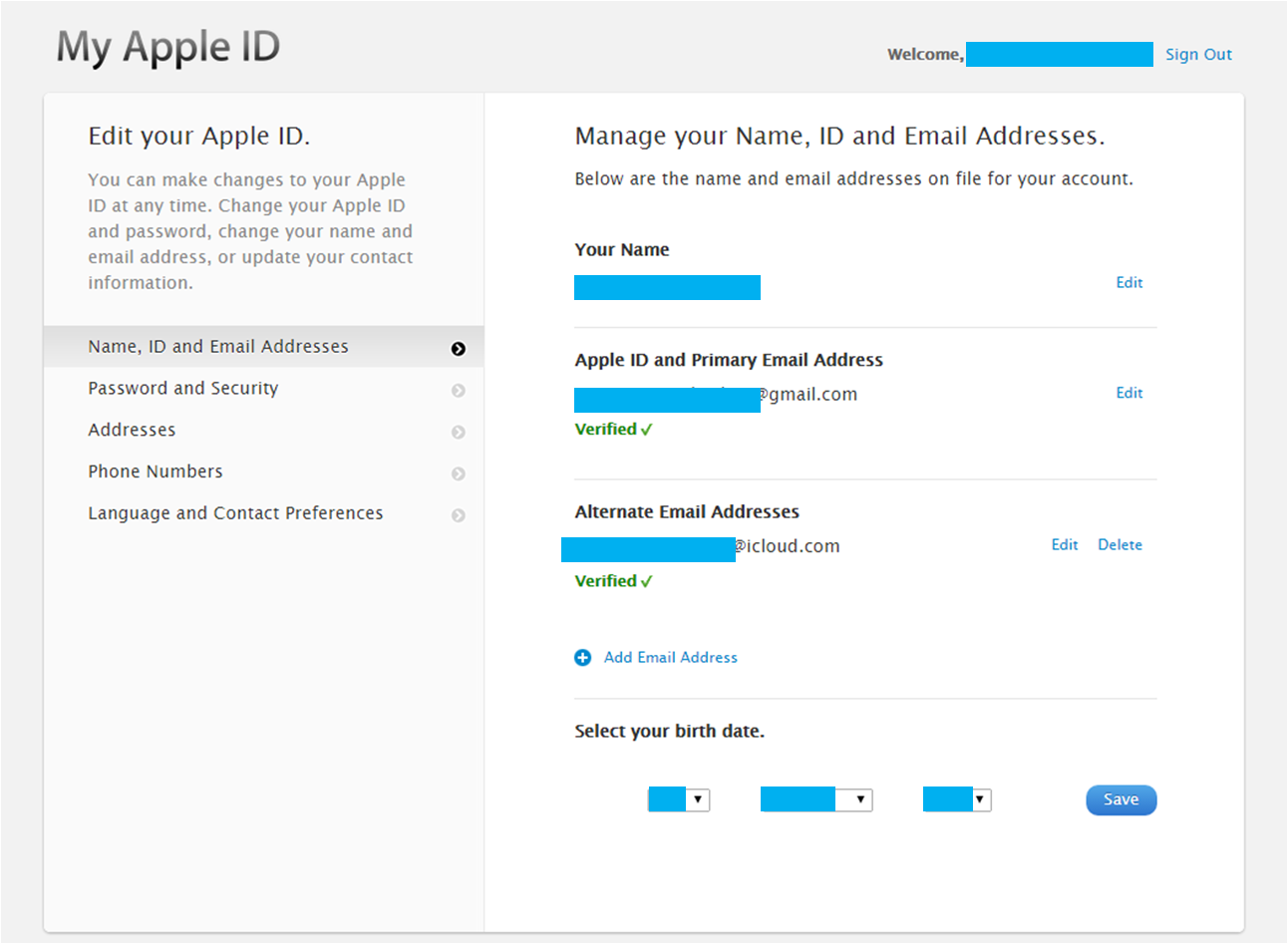Sign Out of the Apple ID account

[x=1198, y=55]
